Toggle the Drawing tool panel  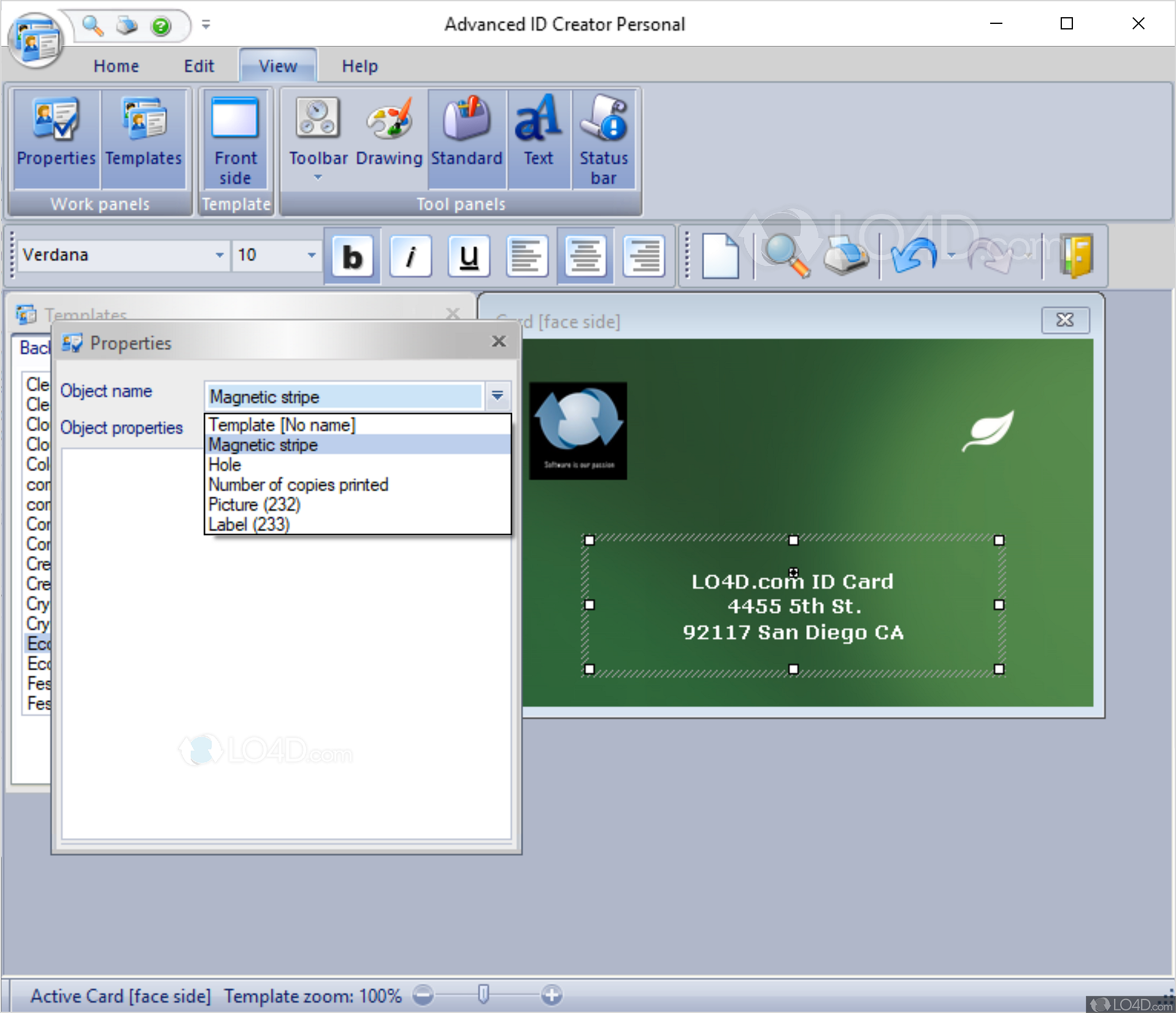(389, 139)
